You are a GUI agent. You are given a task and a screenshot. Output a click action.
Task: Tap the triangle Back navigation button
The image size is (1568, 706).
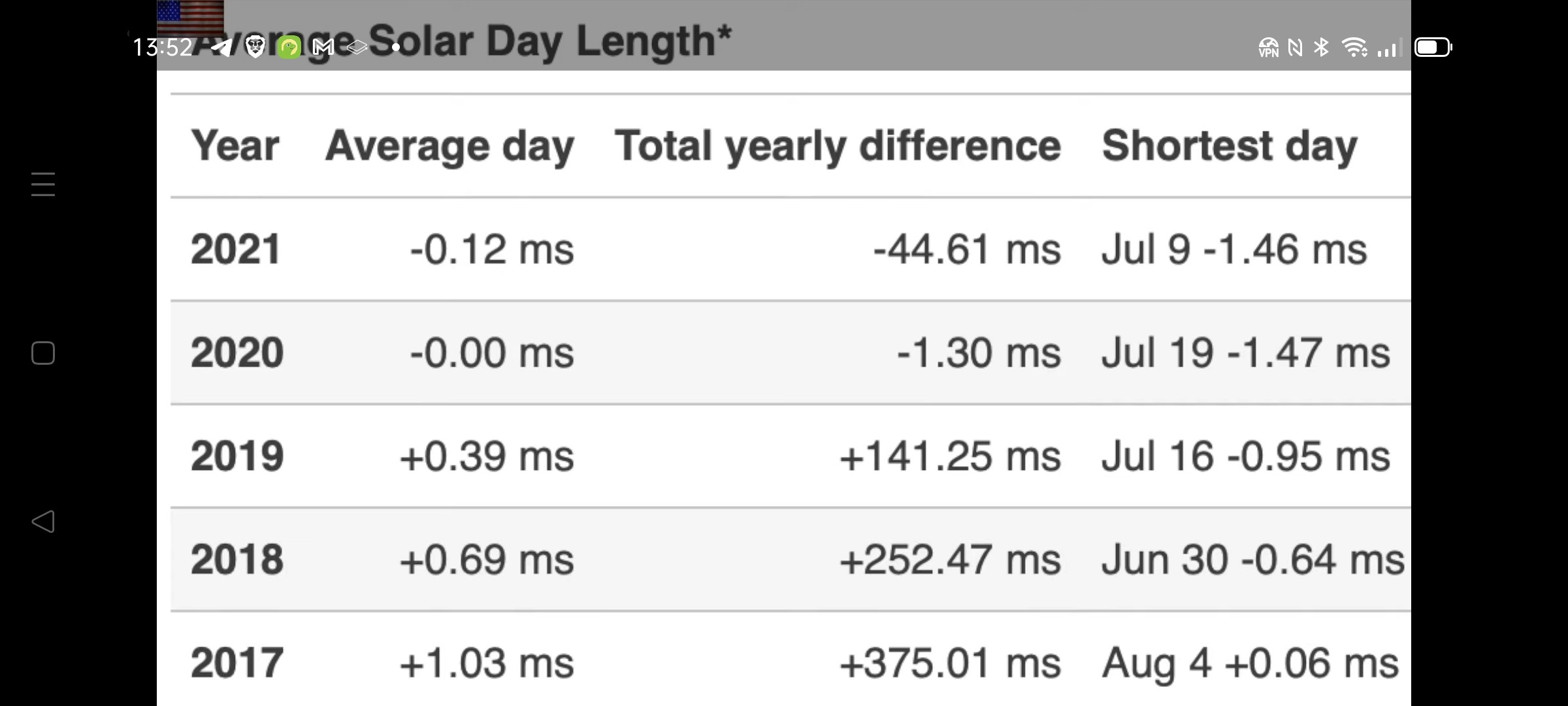tap(43, 522)
